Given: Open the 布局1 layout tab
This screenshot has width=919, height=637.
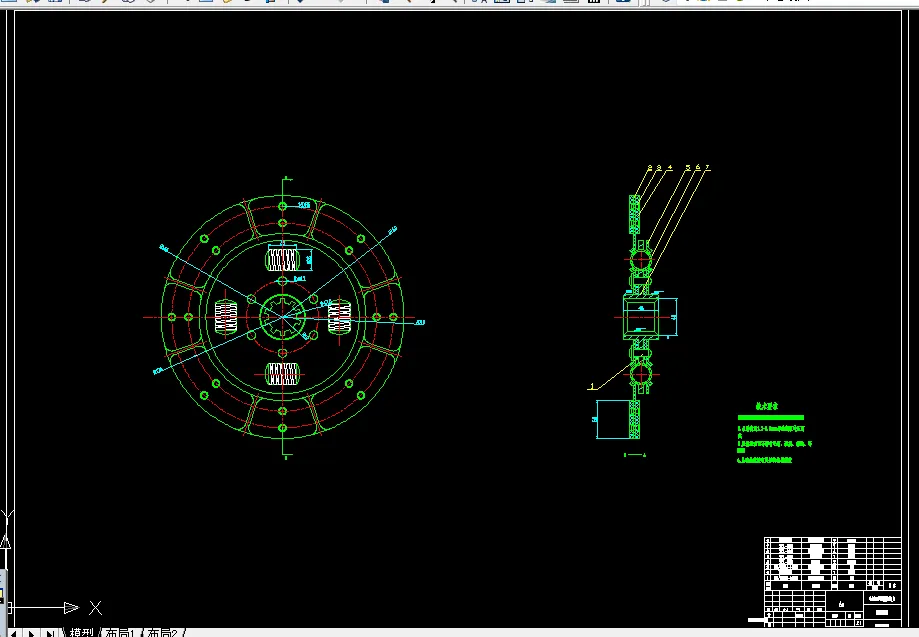Looking at the screenshot, I should (x=120, y=632).
